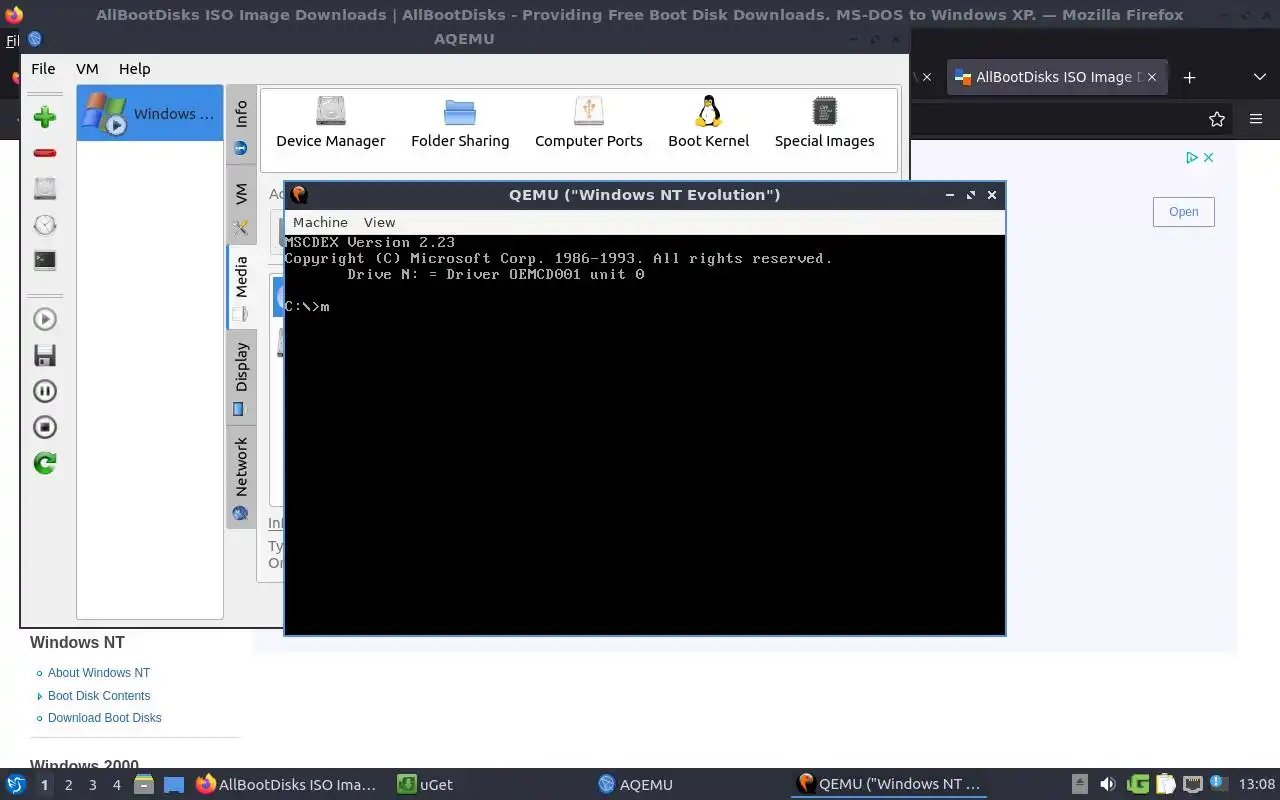Click the hard disk icon in AQEMU sidebar
The image size is (1280, 800).
(x=44, y=188)
